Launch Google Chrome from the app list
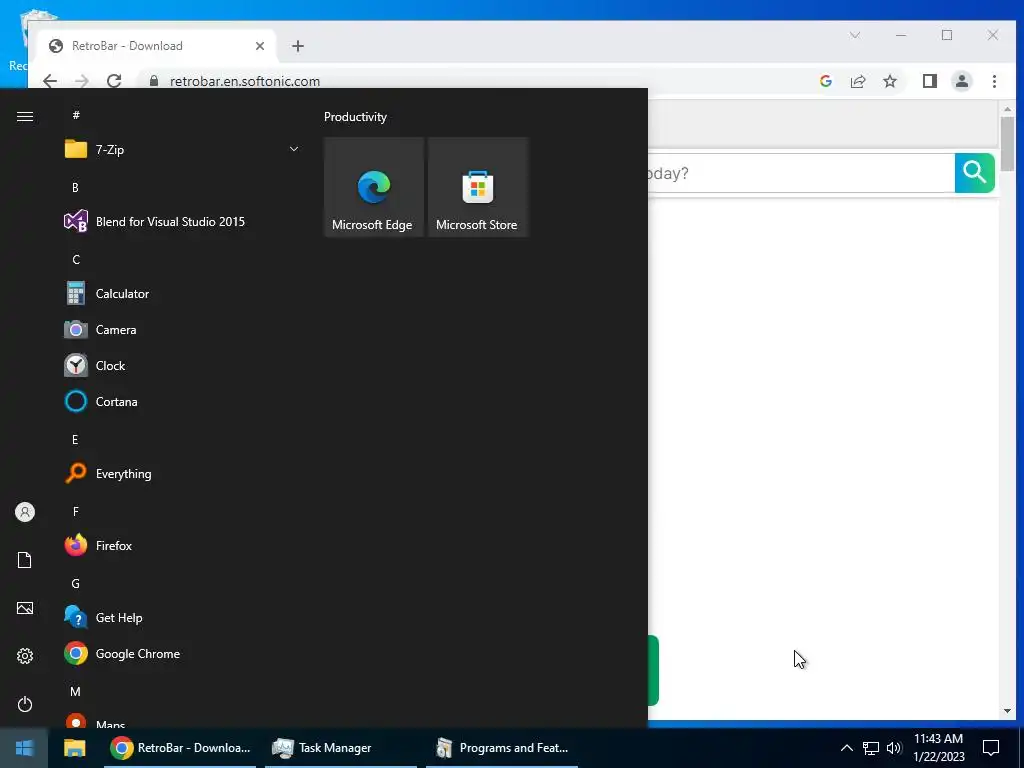 [182, 654]
